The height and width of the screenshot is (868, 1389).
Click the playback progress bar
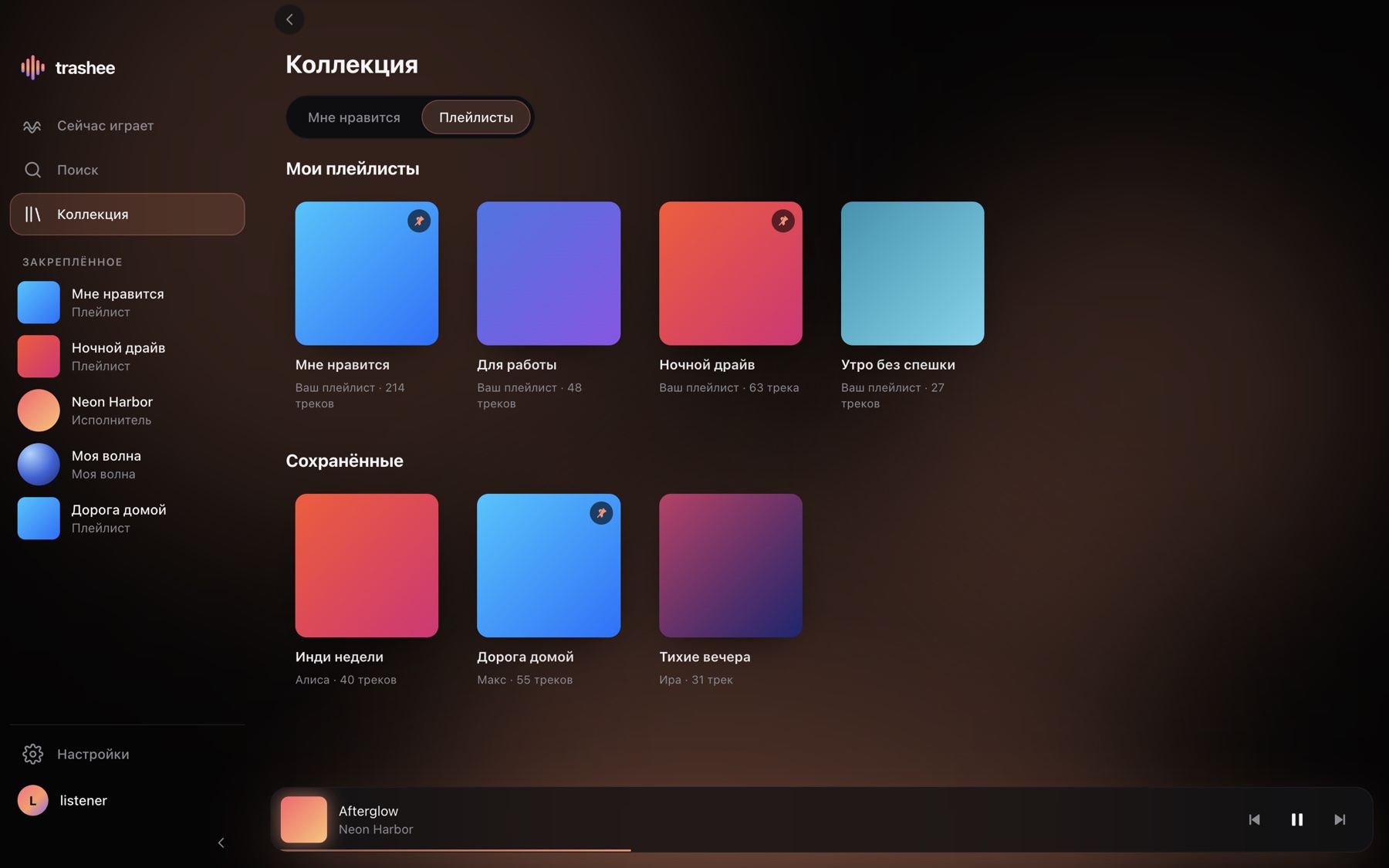pyautogui.click(x=821, y=850)
